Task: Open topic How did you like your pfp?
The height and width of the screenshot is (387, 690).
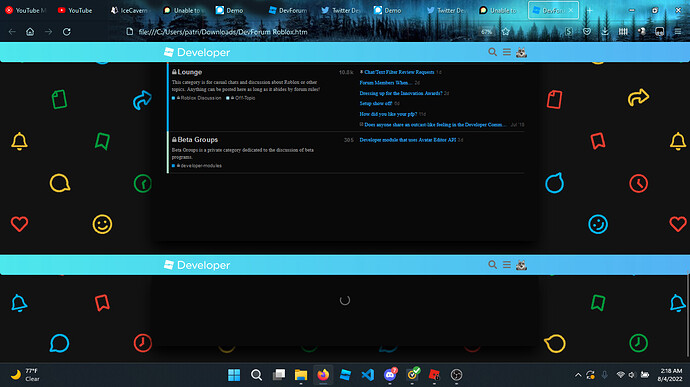Action: pyautogui.click(x=388, y=114)
